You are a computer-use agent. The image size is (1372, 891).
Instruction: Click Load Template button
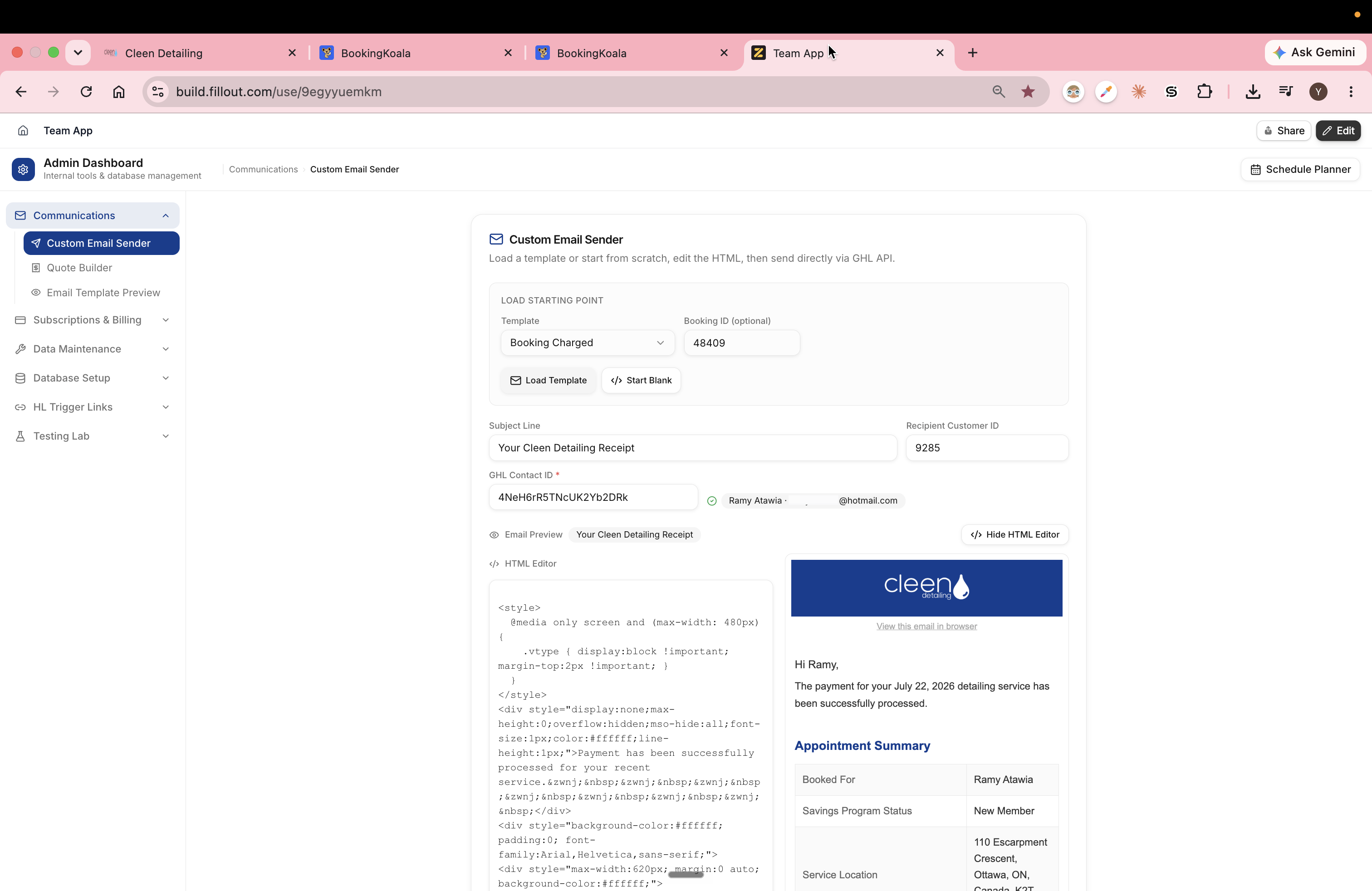pos(548,380)
